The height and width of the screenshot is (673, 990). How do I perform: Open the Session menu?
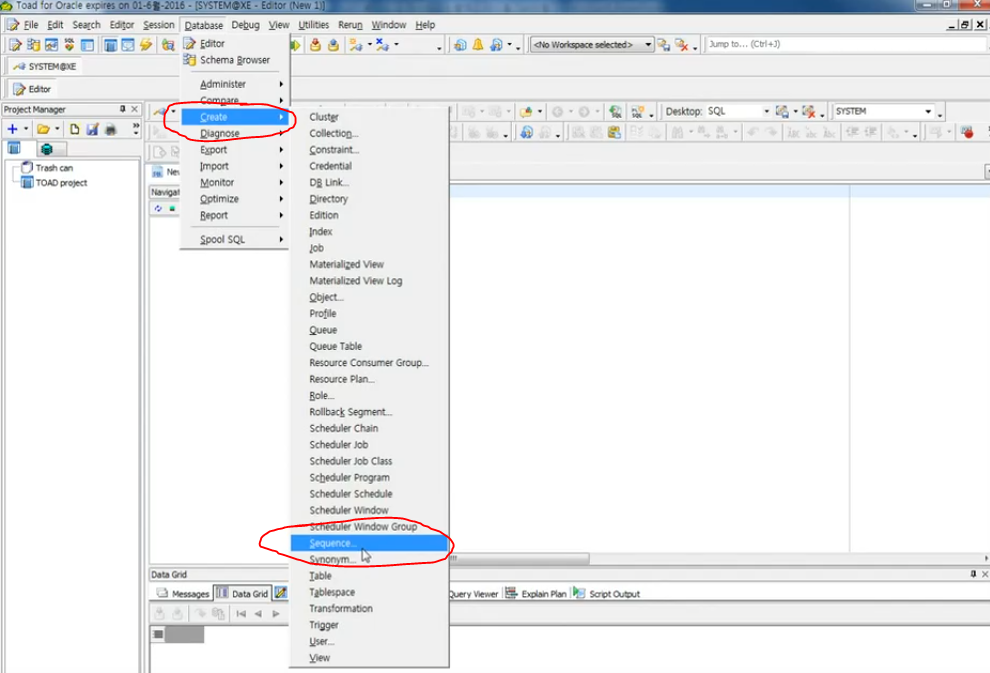[158, 25]
